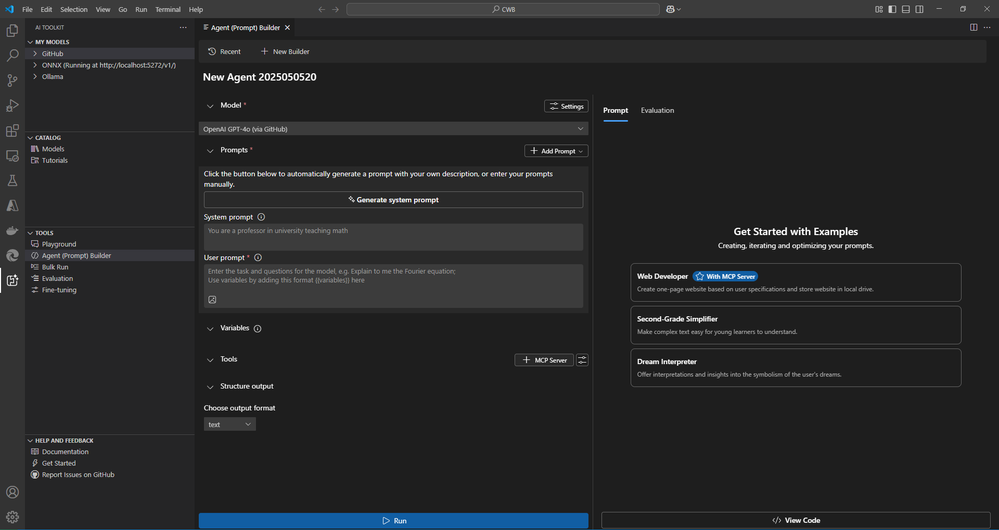
Task: Open the Terminal menu
Action: [167, 9]
